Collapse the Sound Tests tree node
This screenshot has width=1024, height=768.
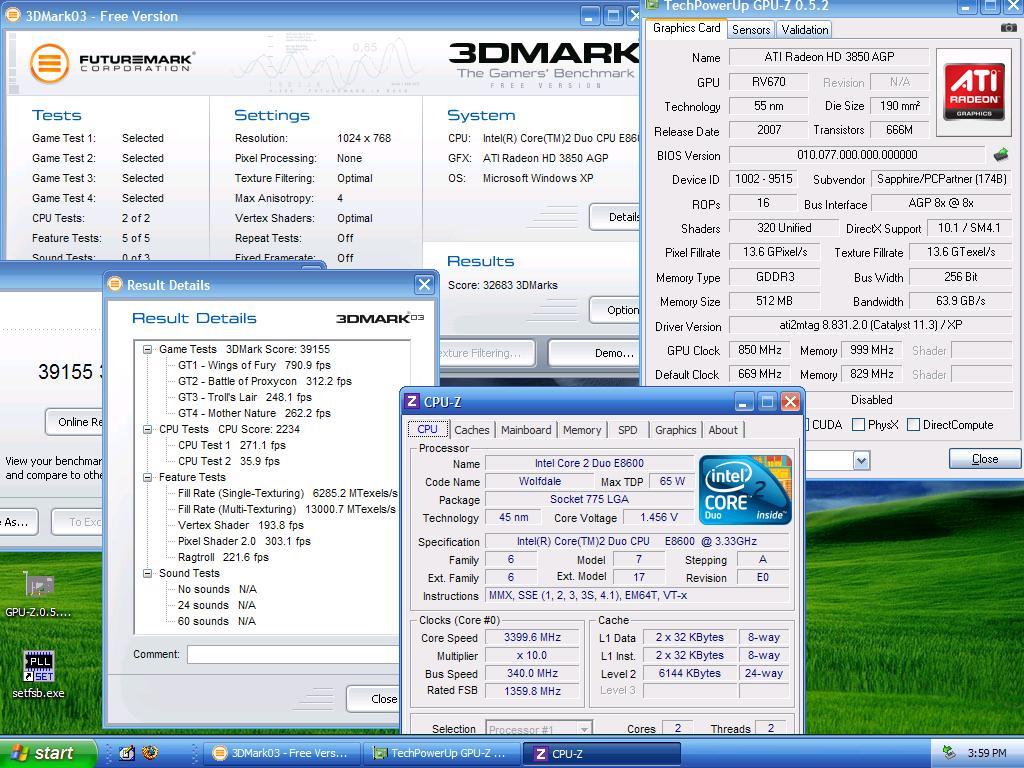point(148,573)
